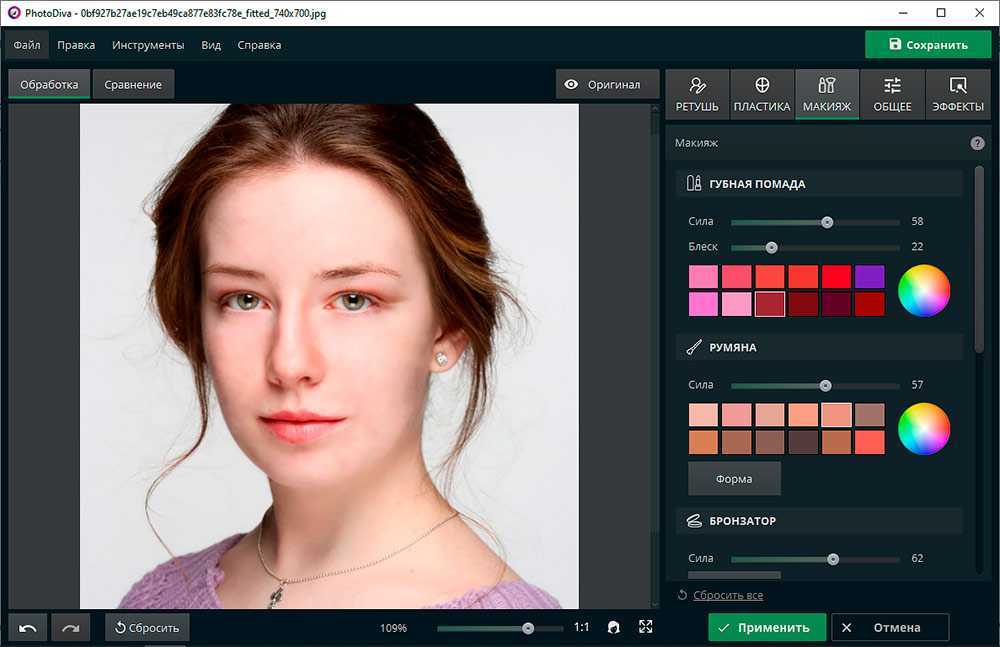Select the first pink lipstick swatch, top row
Screen dimensions: 1000x647
coord(703,277)
